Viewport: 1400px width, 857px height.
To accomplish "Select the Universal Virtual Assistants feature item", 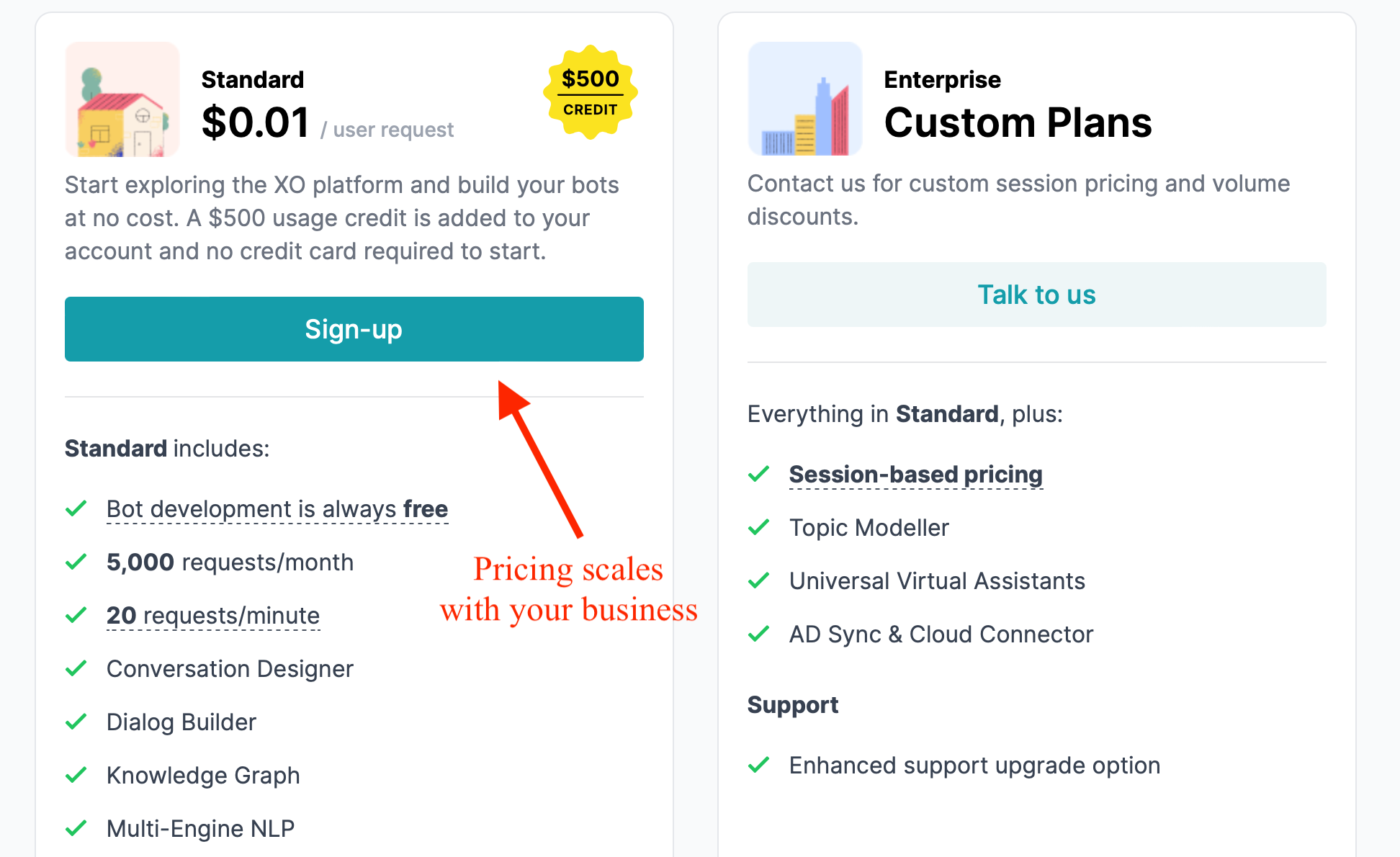I will (937, 581).
